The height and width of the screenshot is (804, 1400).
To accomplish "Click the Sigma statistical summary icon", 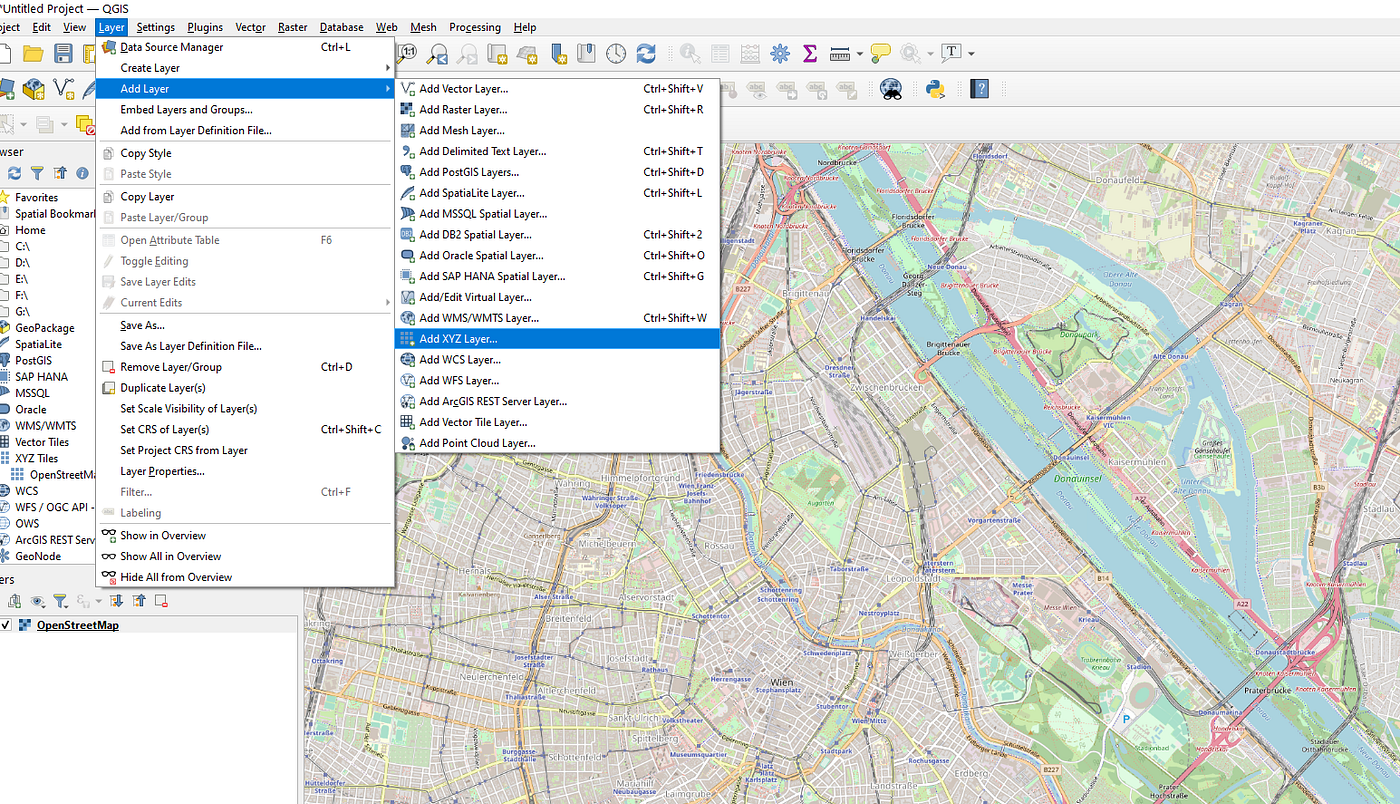I will click(810, 53).
